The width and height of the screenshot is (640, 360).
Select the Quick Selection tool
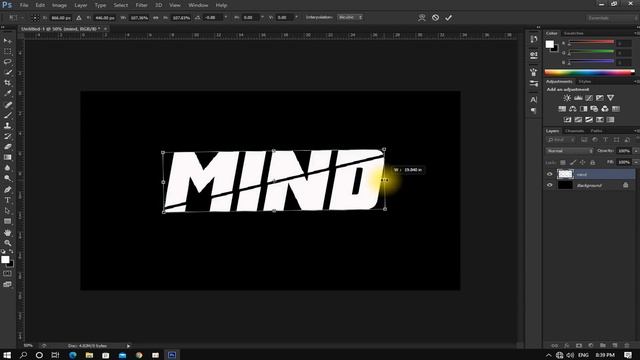click(7, 72)
